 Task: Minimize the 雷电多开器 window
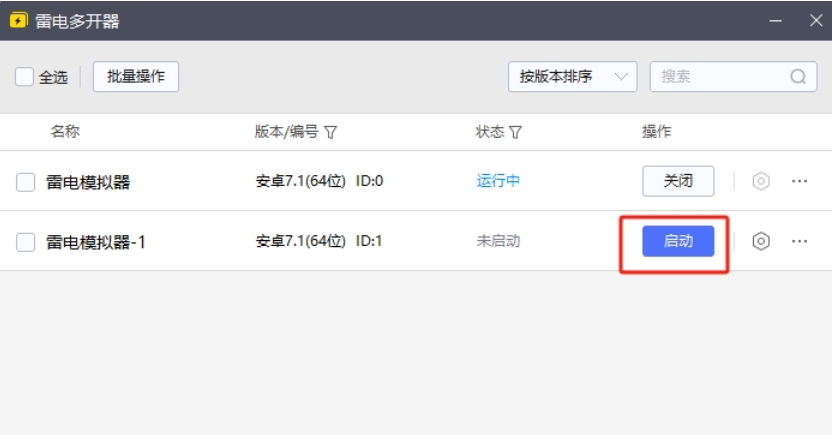click(x=773, y=20)
